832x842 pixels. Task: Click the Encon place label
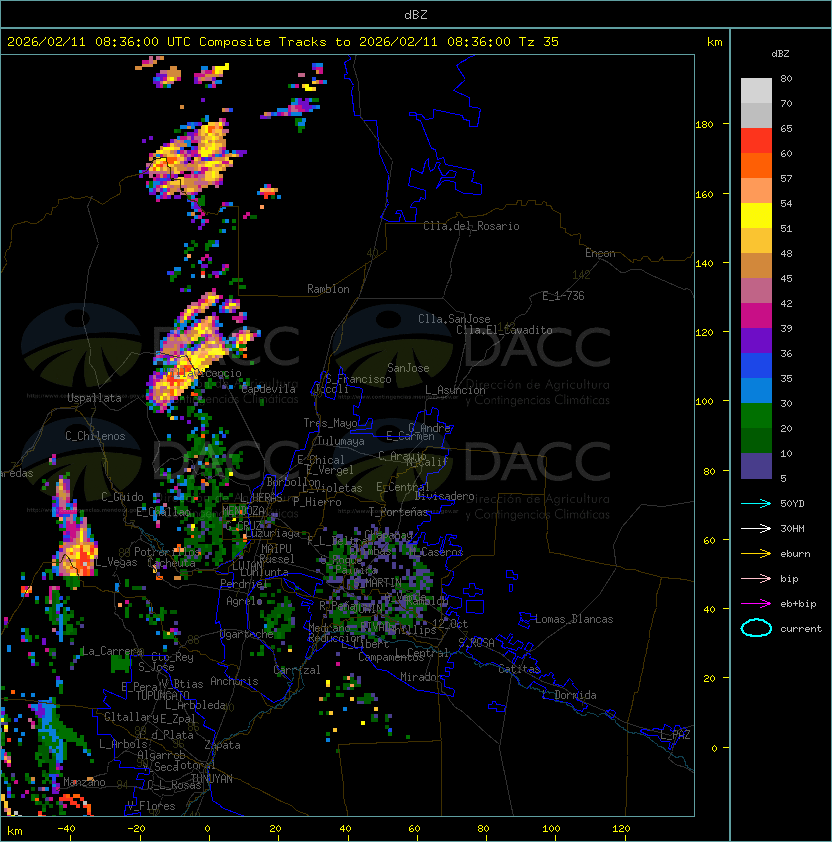[x=600, y=253]
